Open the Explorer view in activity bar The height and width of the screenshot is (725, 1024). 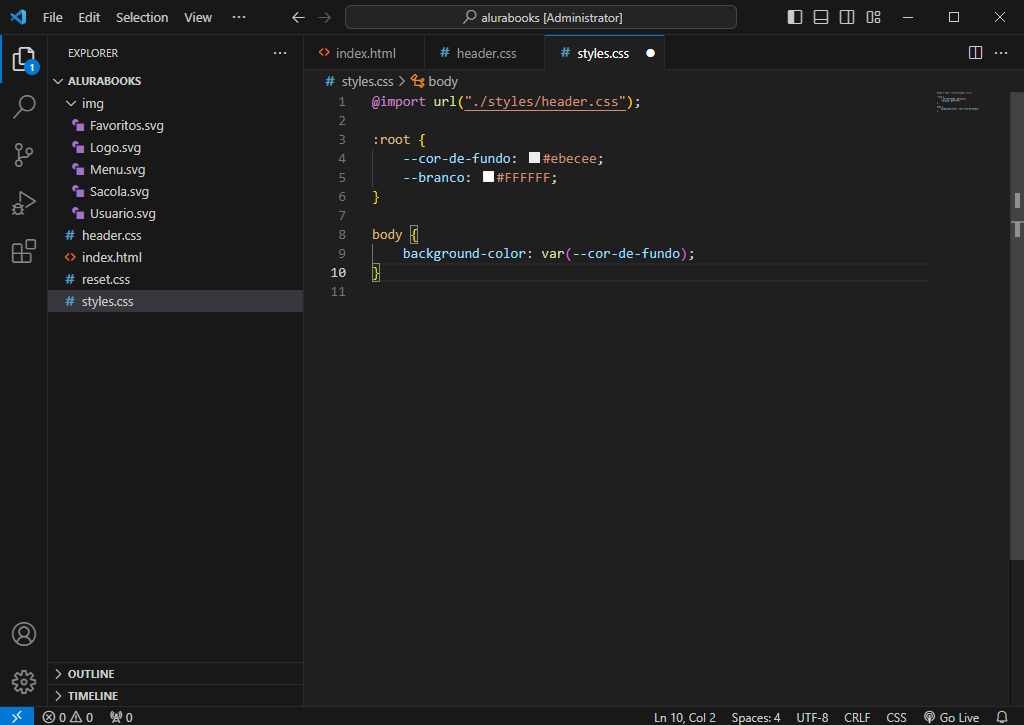[24, 59]
